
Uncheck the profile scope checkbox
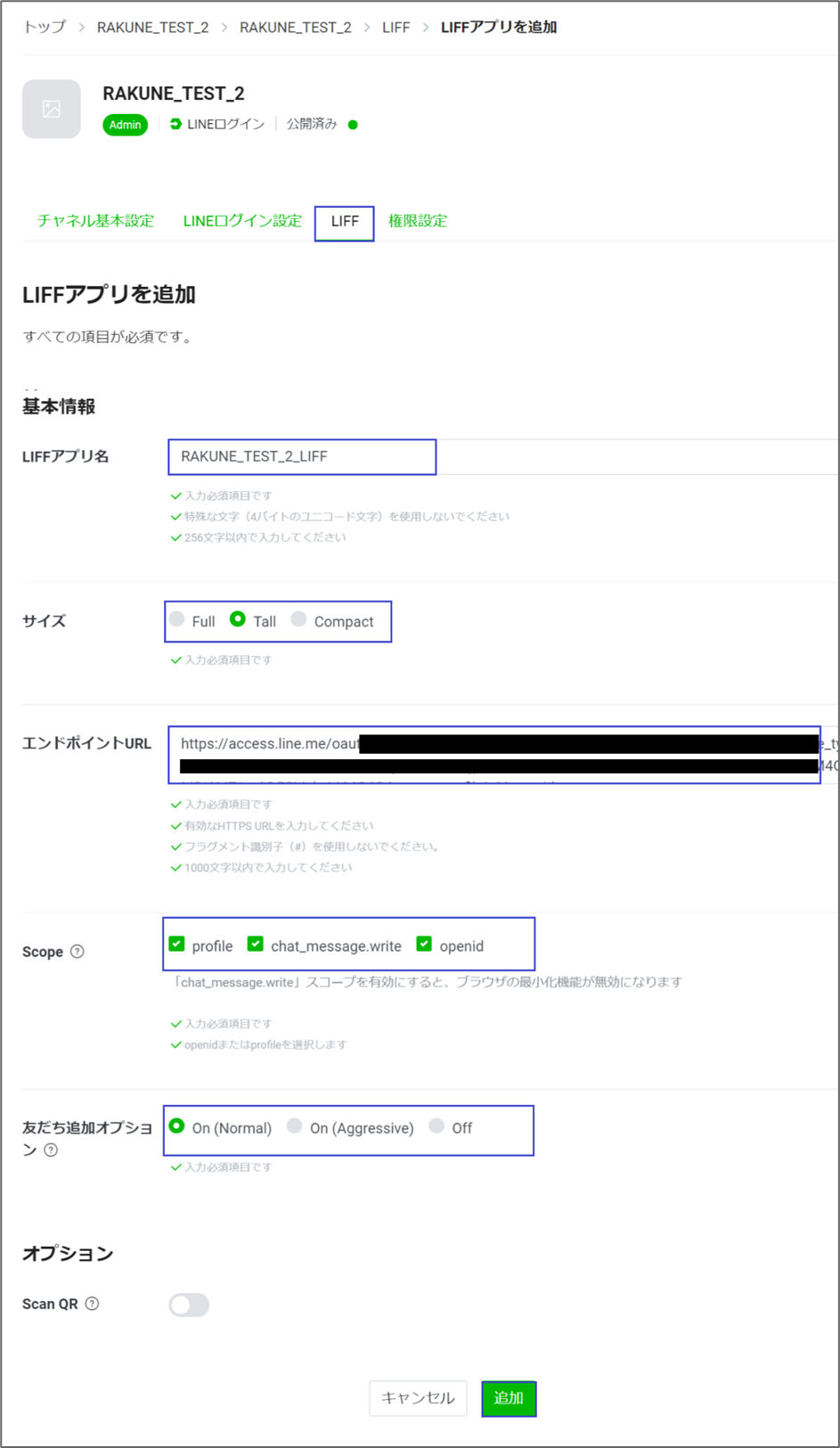coord(177,944)
